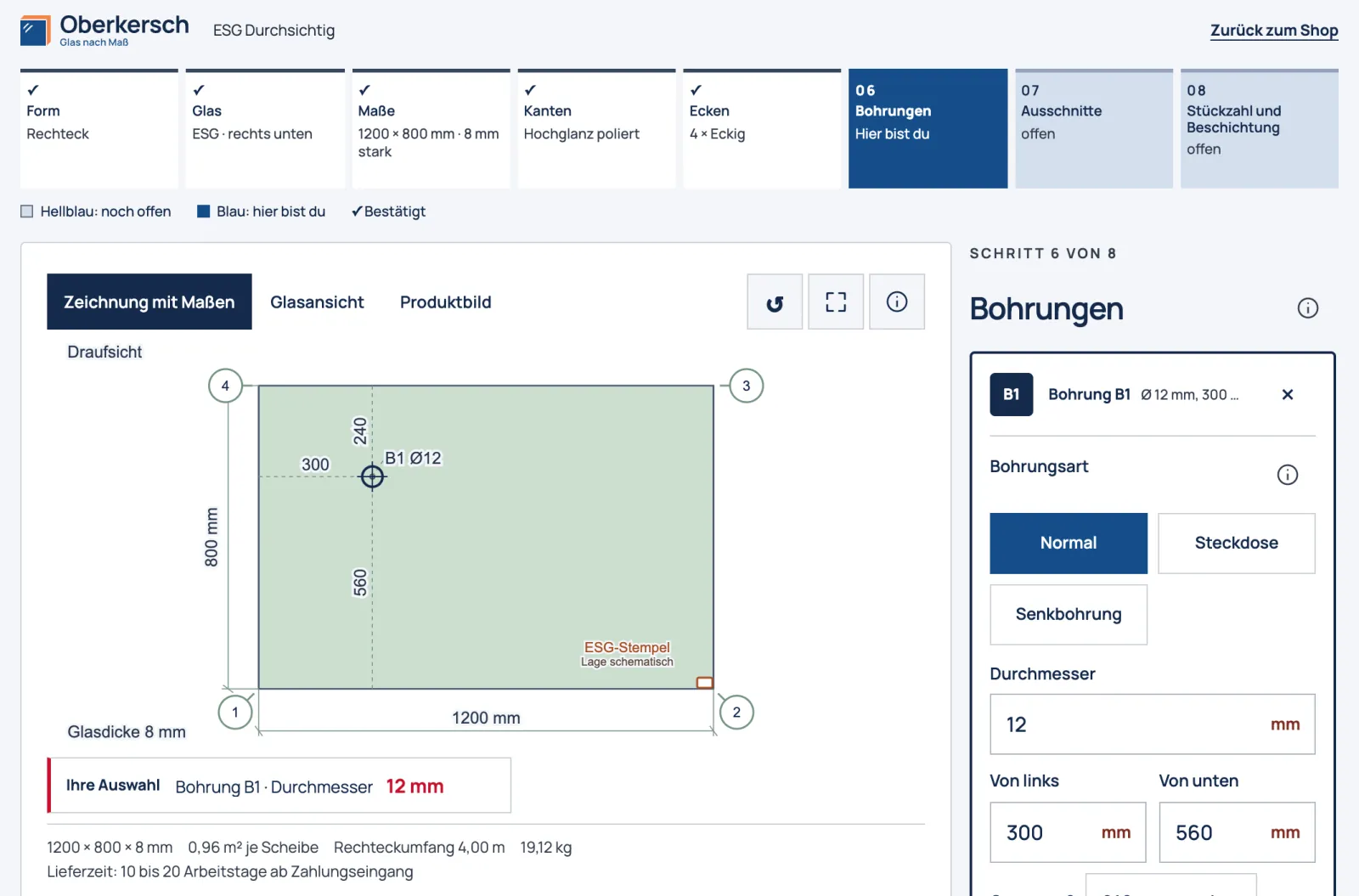Viewport: 1359px width, 896px height.
Task: Switch to Produktbild tab
Action: pyautogui.click(x=446, y=301)
